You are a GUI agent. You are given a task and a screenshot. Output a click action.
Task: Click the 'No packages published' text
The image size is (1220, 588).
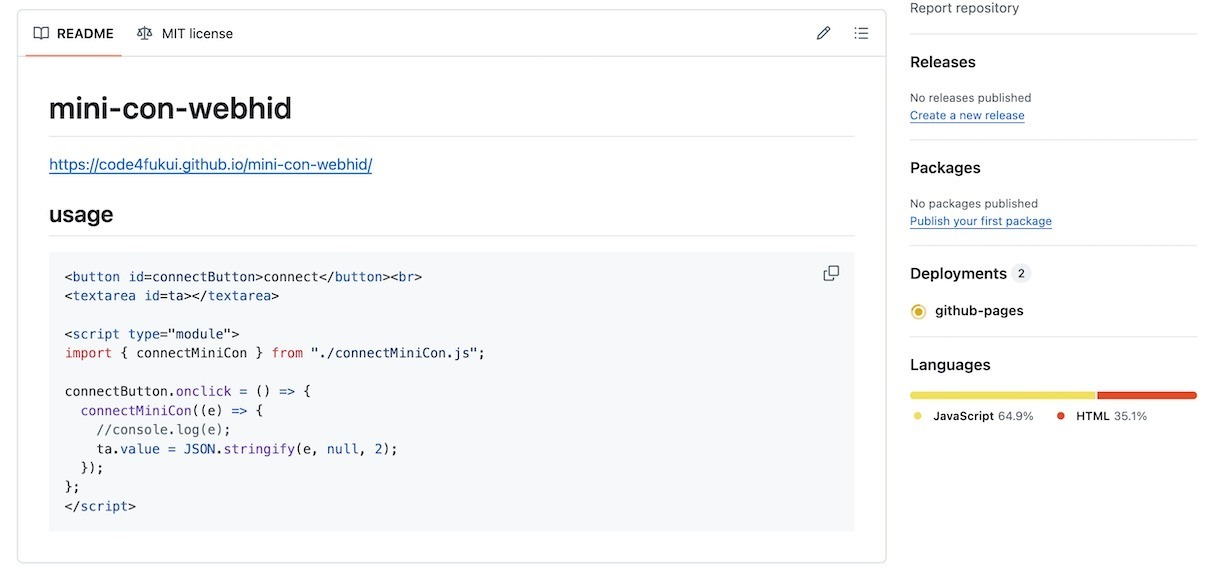(974, 204)
